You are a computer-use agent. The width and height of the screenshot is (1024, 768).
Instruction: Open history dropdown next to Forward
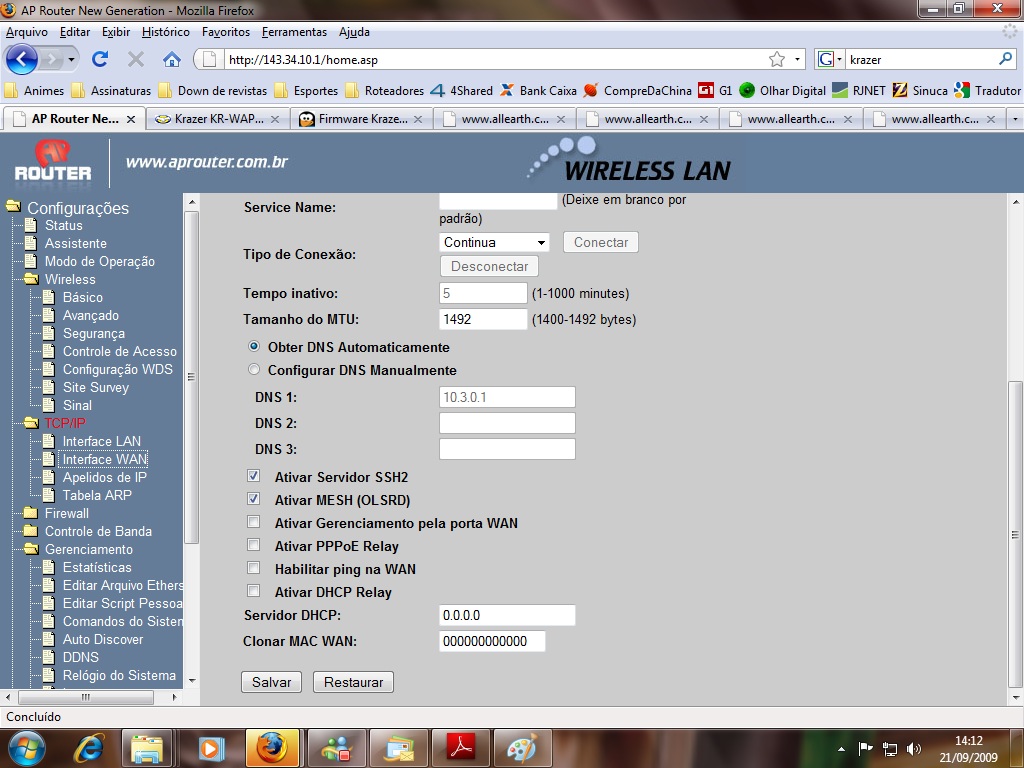tap(71, 59)
